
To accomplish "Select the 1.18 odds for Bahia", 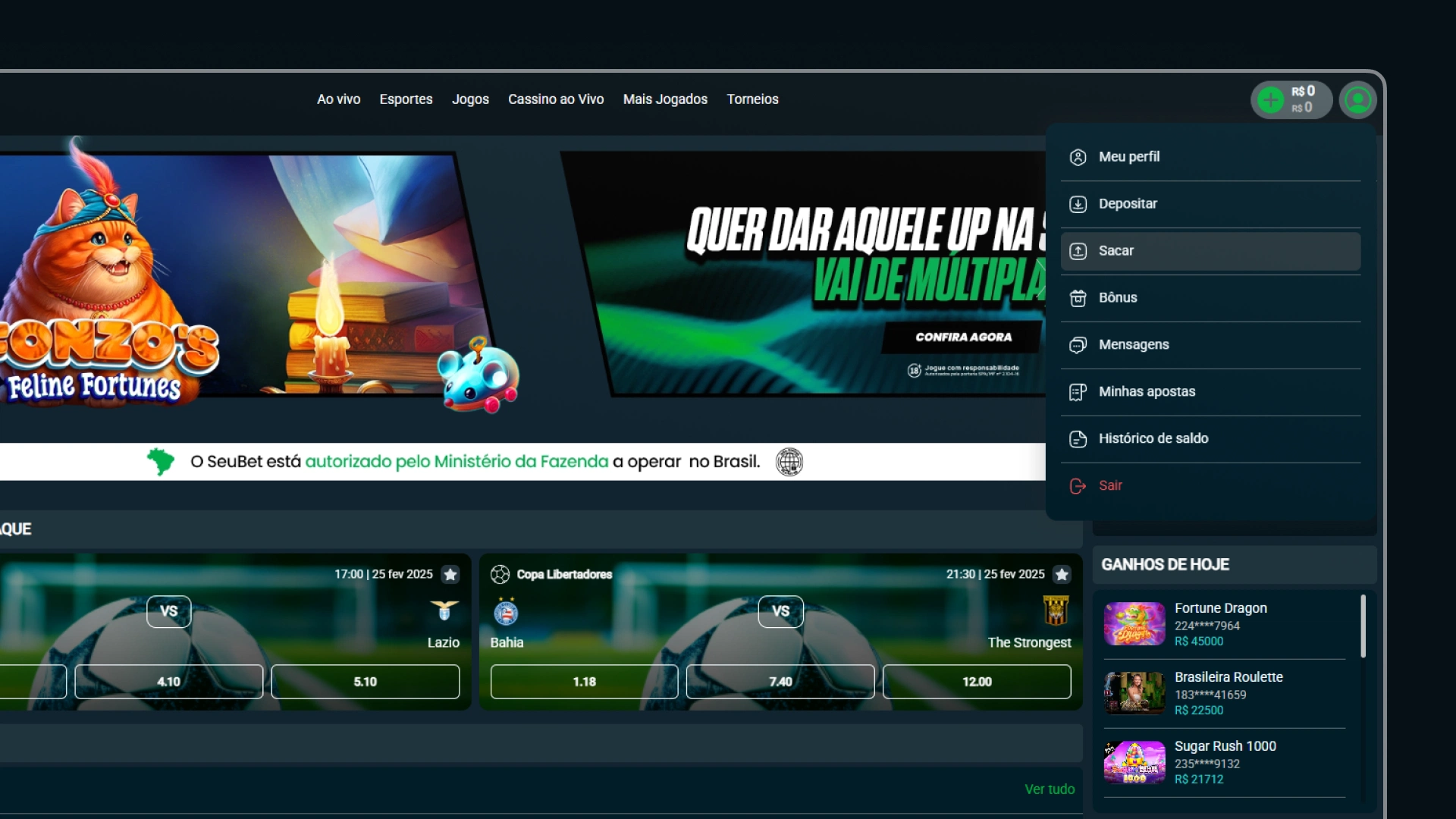I will click(584, 682).
